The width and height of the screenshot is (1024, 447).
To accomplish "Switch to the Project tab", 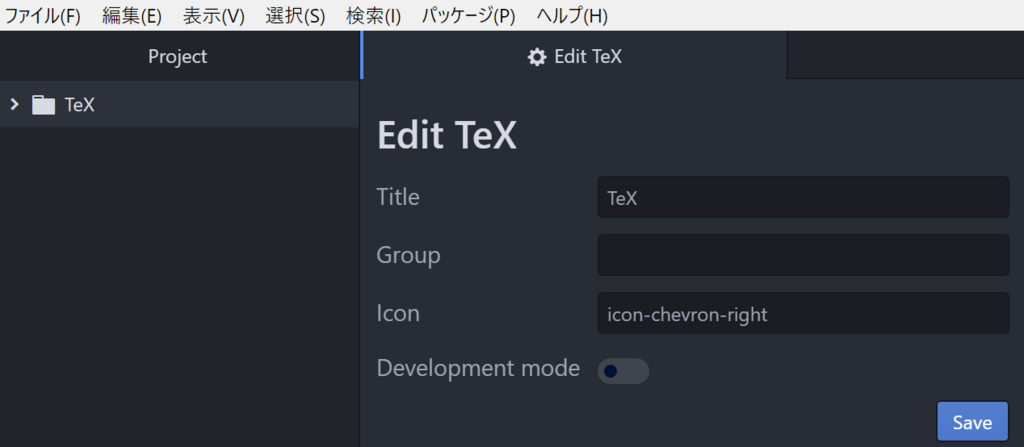I will 178,56.
